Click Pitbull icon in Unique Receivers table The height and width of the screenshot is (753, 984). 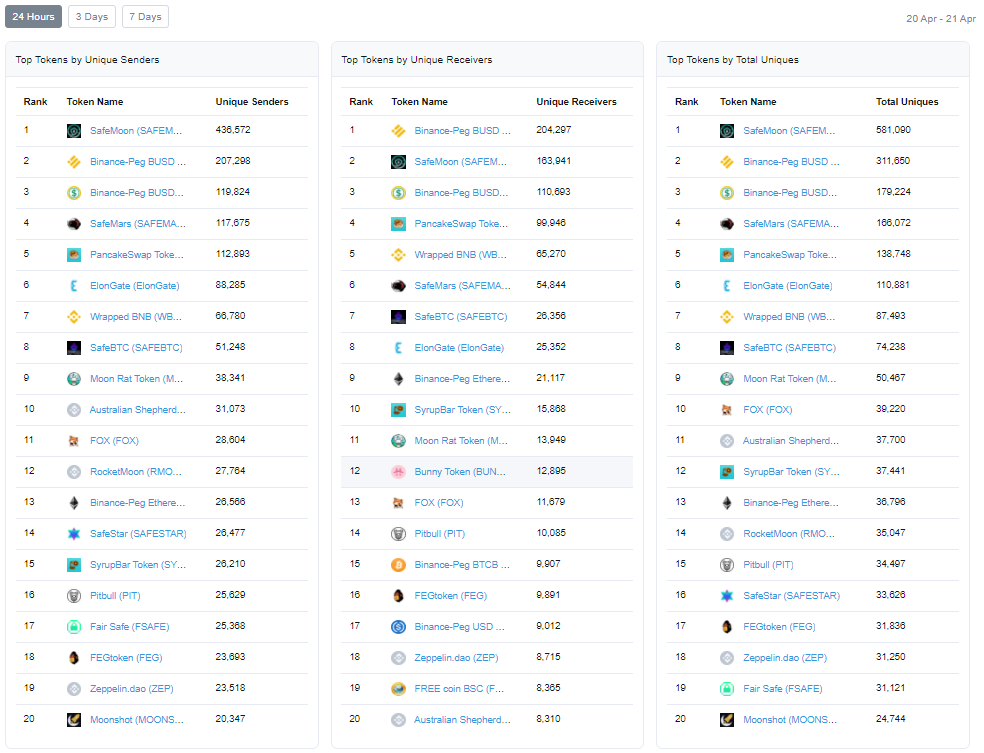[x=398, y=533]
